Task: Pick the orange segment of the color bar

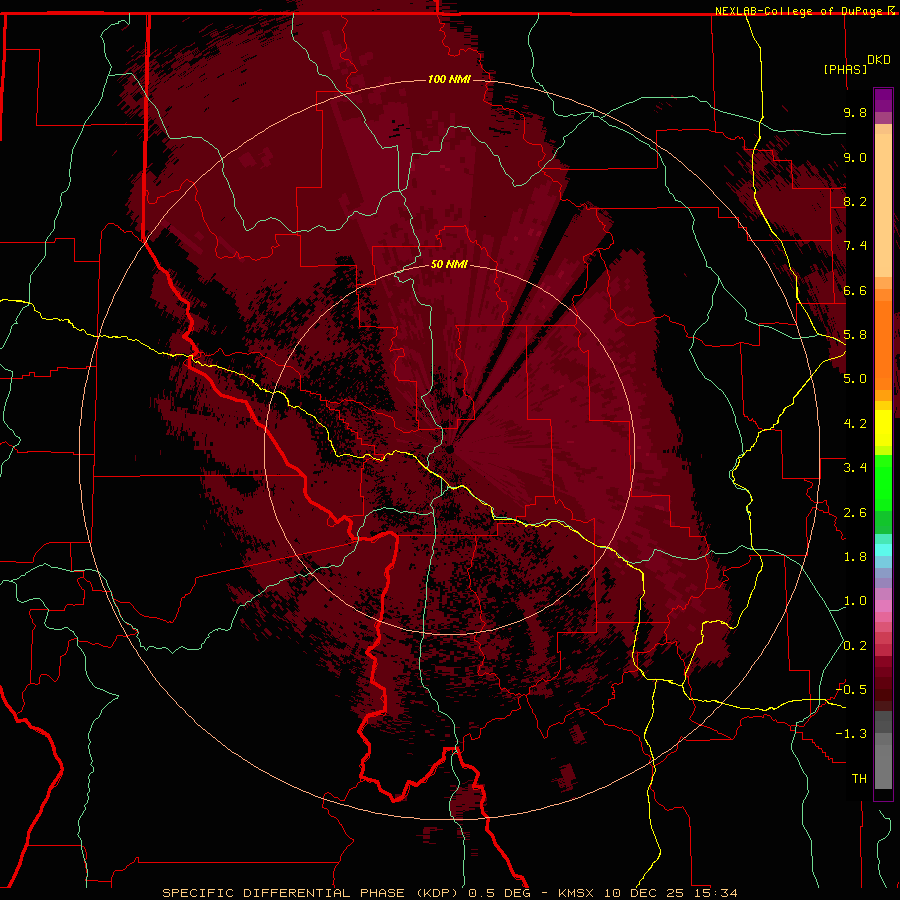Action: [x=883, y=346]
